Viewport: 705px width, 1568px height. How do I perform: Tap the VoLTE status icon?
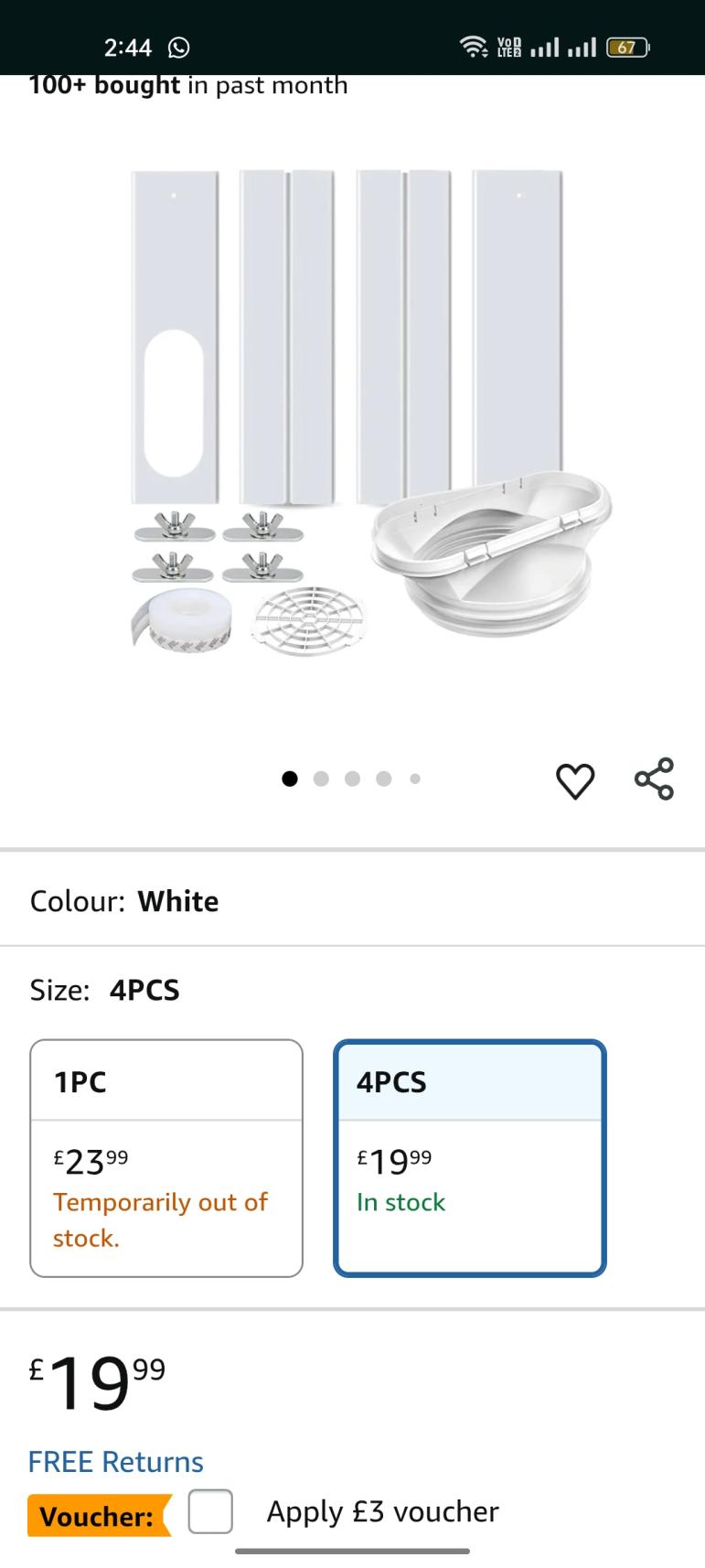click(x=508, y=48)
